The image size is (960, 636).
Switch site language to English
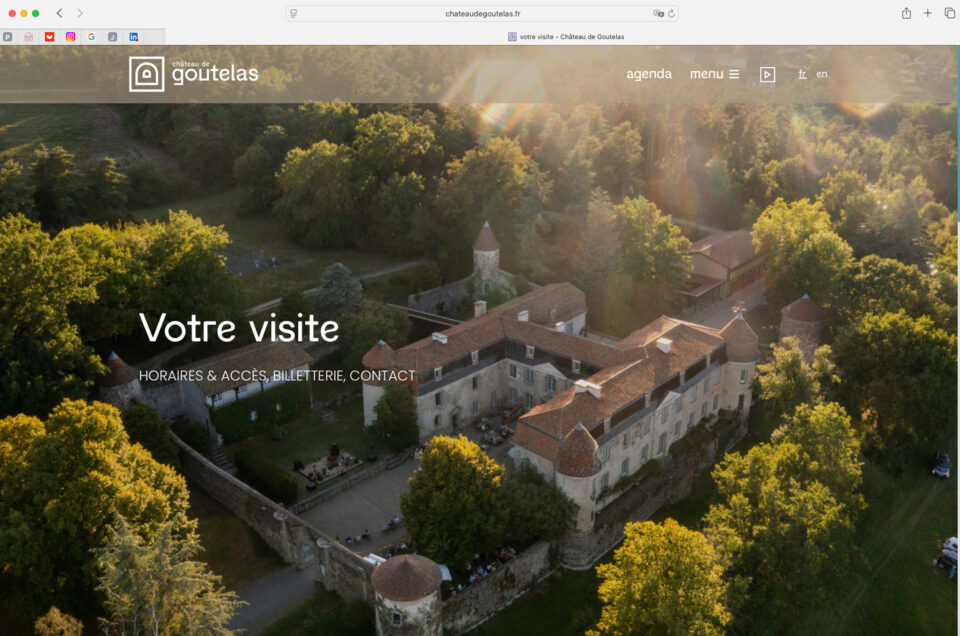click(822, 74)
